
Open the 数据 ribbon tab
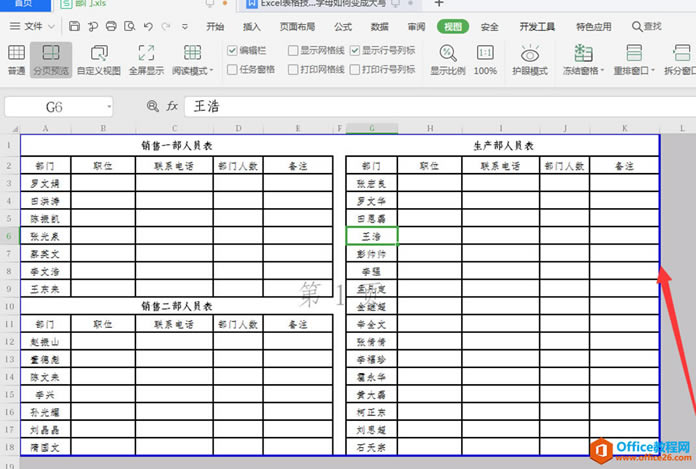point(380,27)
